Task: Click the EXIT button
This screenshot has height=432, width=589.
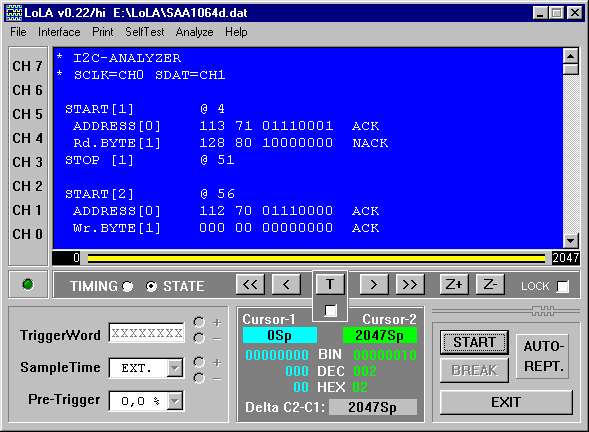Action: [x=506, y=402]
